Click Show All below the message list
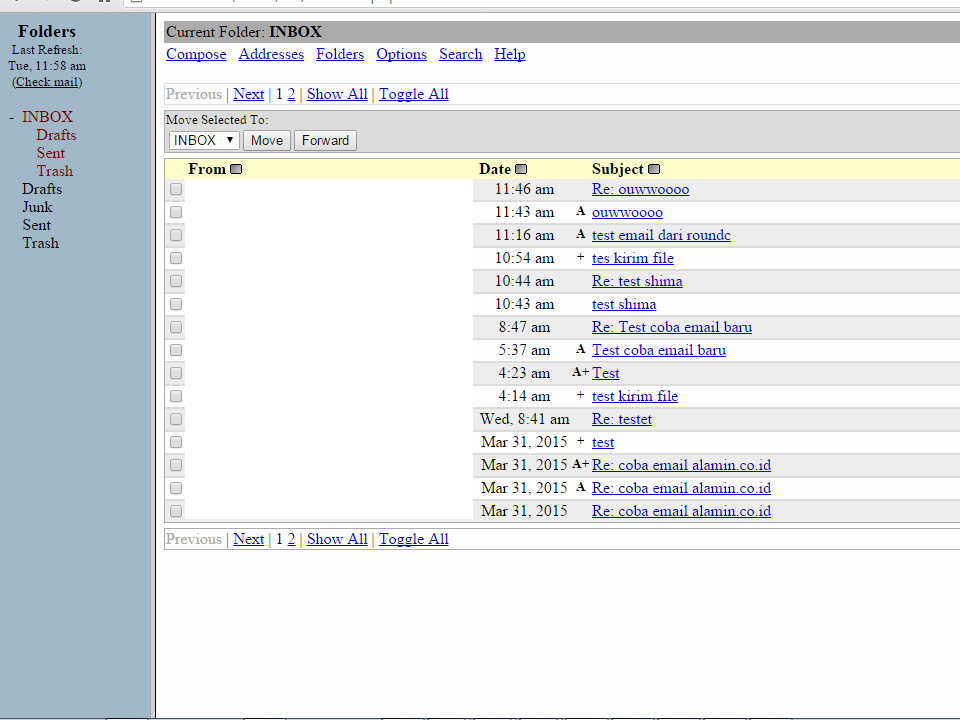This screenshot has width=960, height=720. point(337,539)
